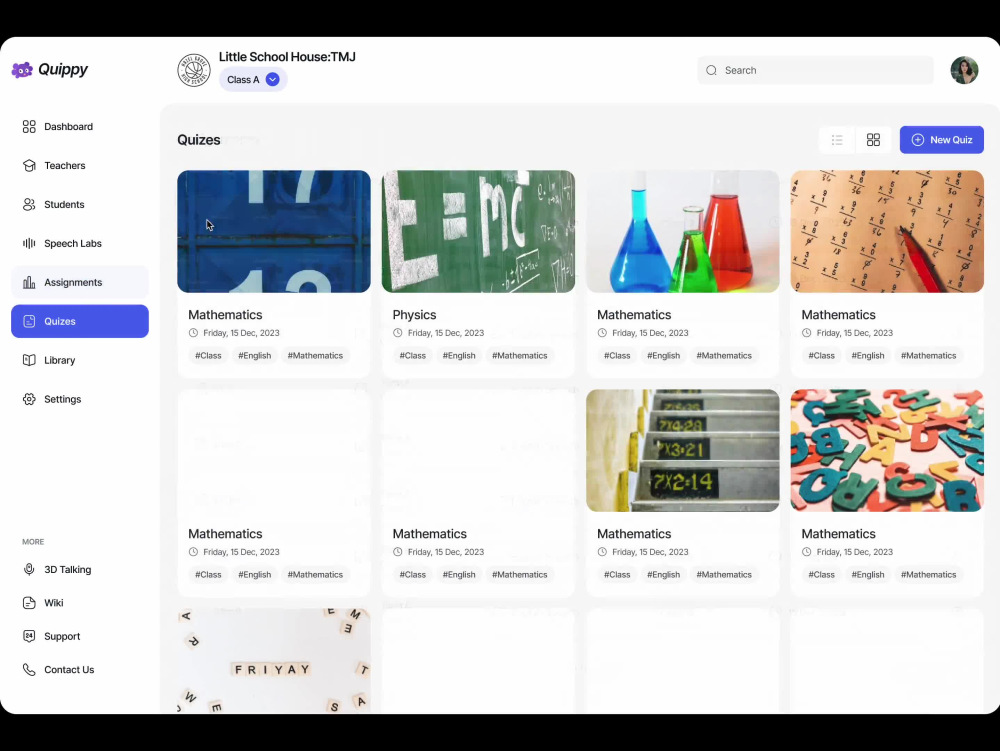Click the Wiki document icon
1000x751 pixels.
(x=29, y=602)
